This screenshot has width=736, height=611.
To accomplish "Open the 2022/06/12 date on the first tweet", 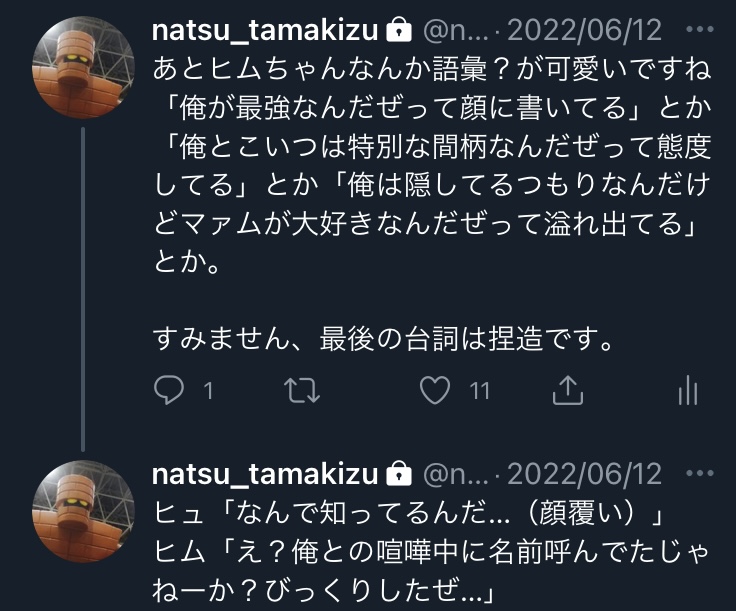I will (585, 31).
